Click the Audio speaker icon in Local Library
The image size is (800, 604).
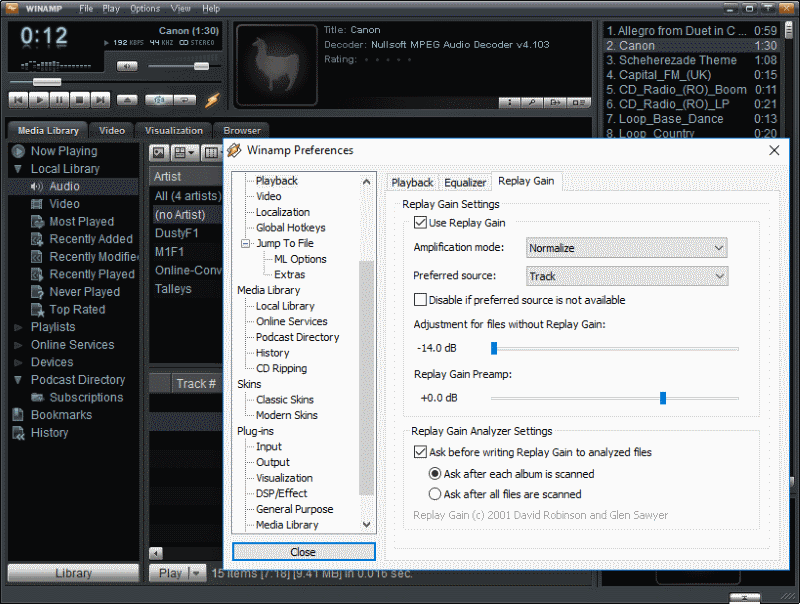[x=36, y=187]
